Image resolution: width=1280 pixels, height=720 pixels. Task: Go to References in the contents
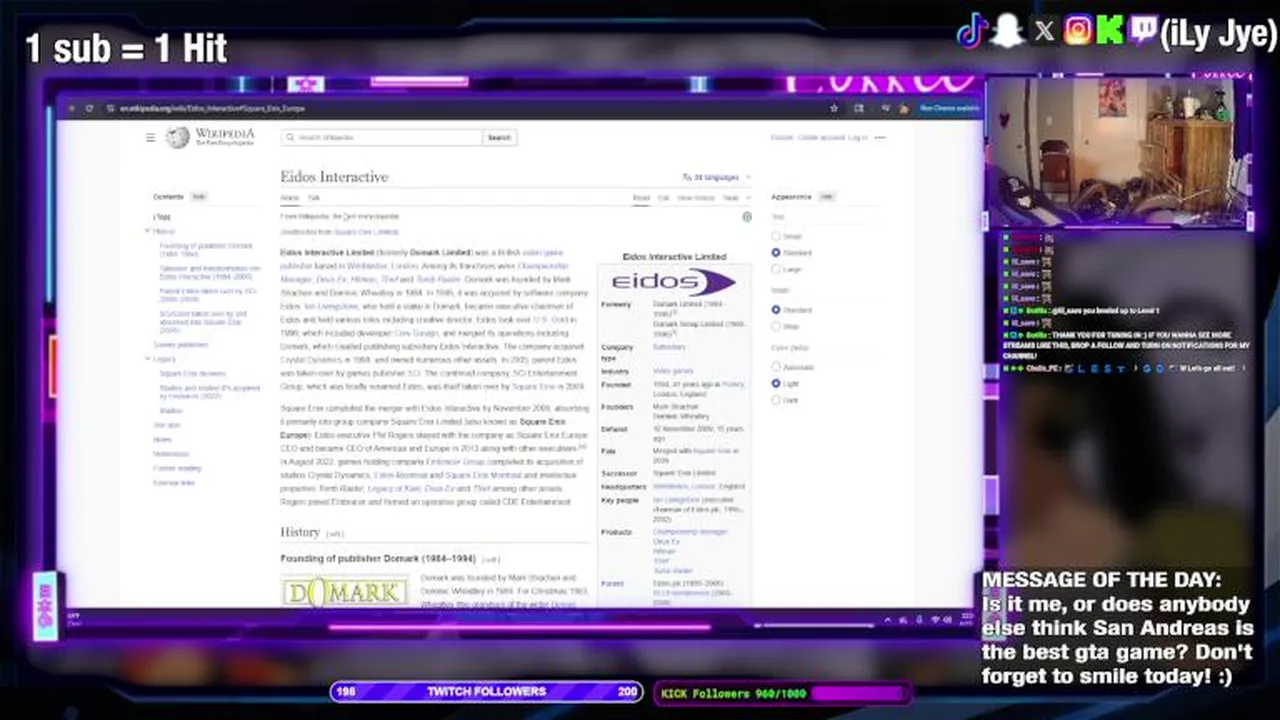pos(170,454)
